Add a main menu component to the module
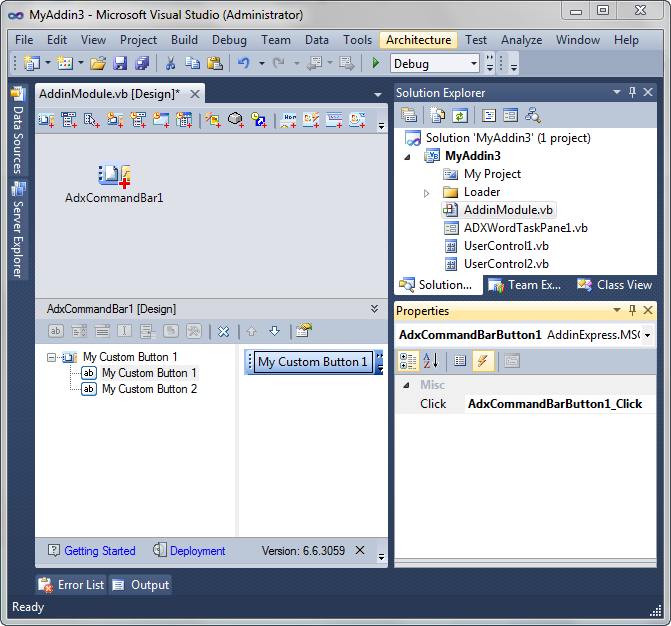 (69, 120)
